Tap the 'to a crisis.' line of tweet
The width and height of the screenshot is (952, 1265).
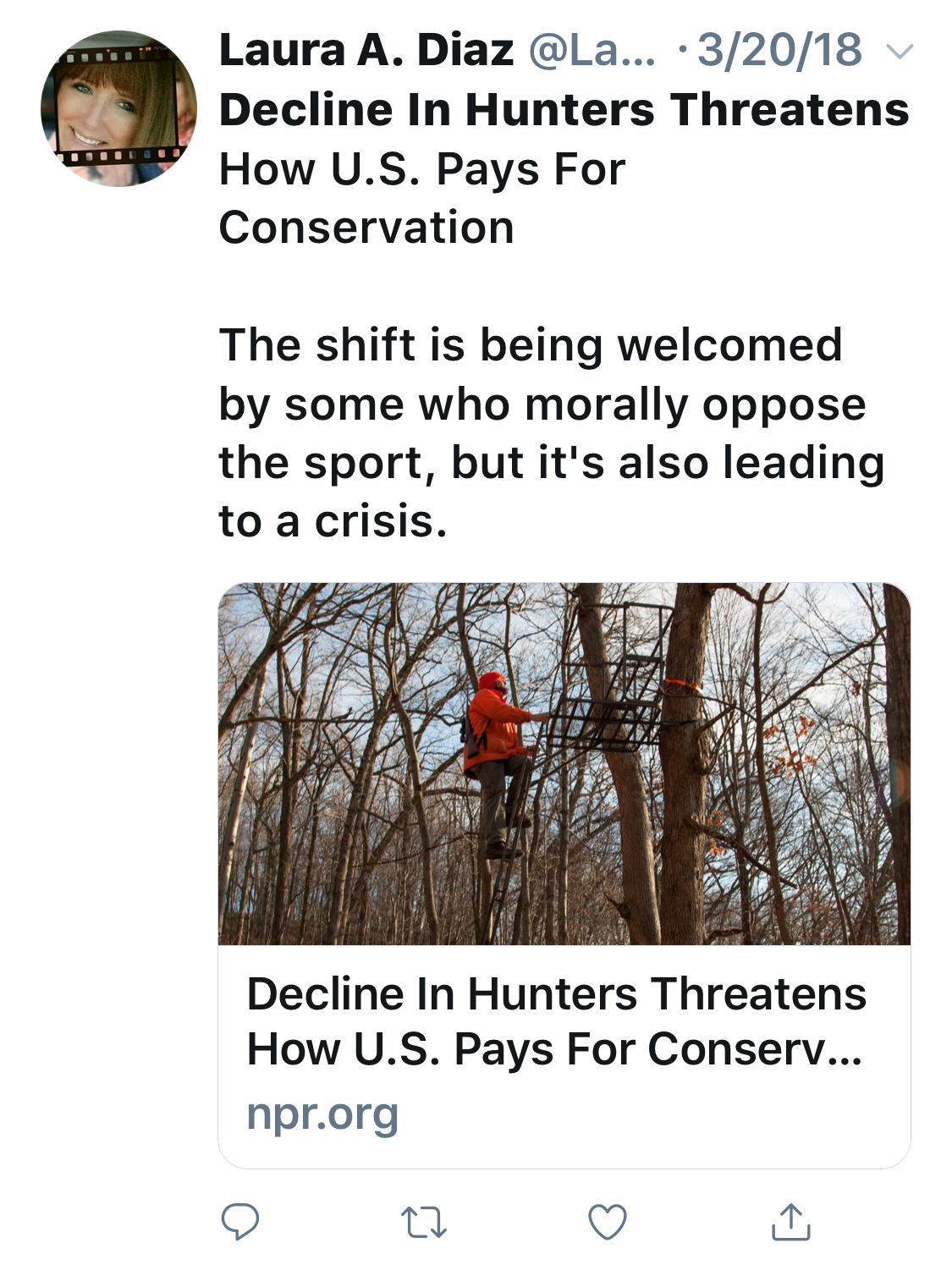[332, 521]
